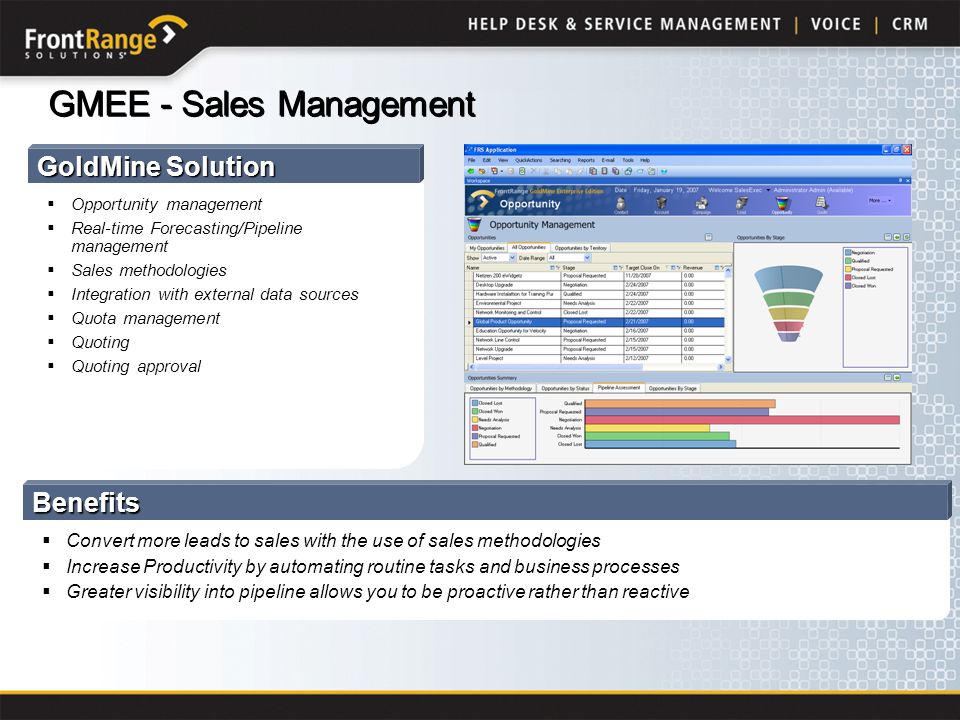Expand the More... dropdown
This screenshot has height=720, width=960.
[x=880, y=200]
